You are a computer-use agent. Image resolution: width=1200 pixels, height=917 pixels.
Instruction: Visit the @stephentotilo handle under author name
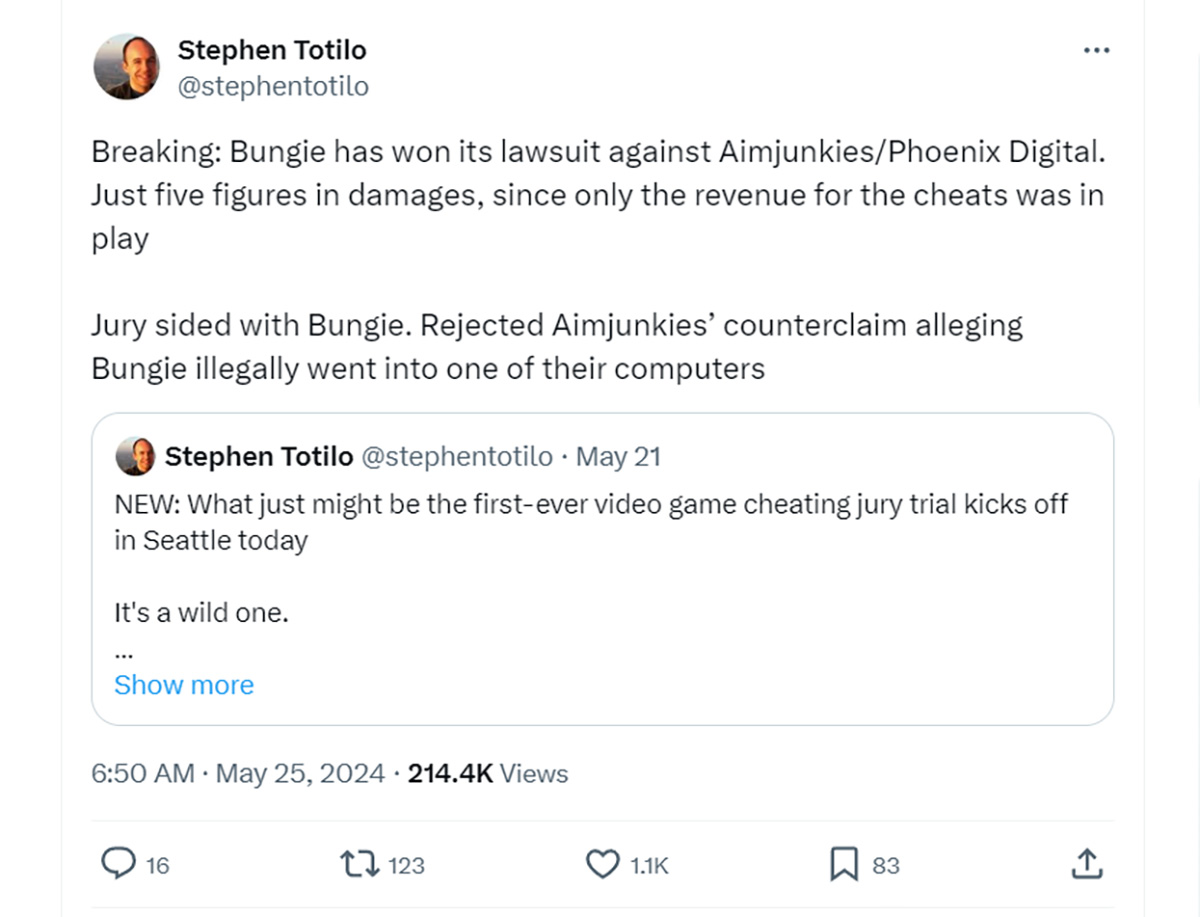tap(273, 87)
